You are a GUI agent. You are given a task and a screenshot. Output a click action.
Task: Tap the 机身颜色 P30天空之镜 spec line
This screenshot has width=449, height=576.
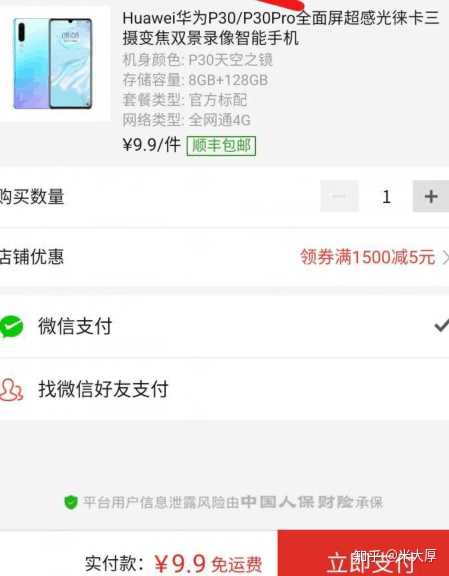197,60
